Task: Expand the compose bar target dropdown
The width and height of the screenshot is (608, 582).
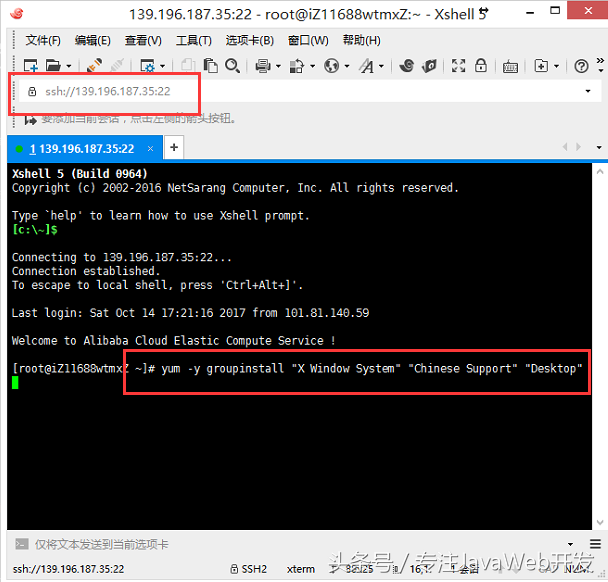Action: (570, 544)
